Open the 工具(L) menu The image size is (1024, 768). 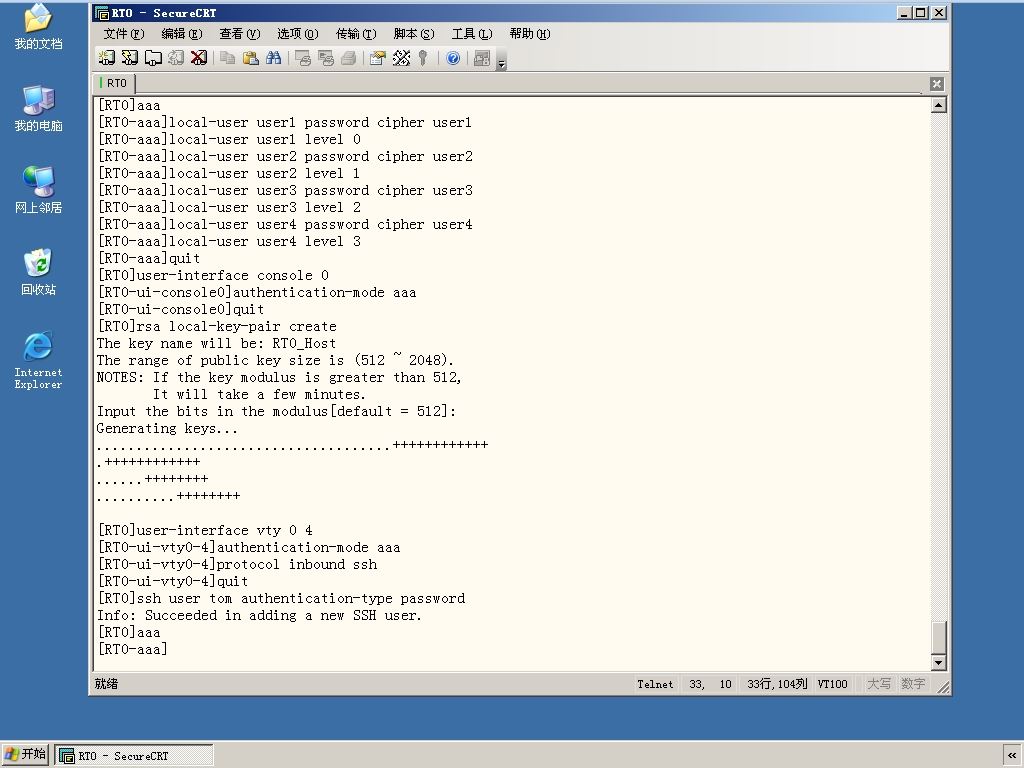(472, 34)
